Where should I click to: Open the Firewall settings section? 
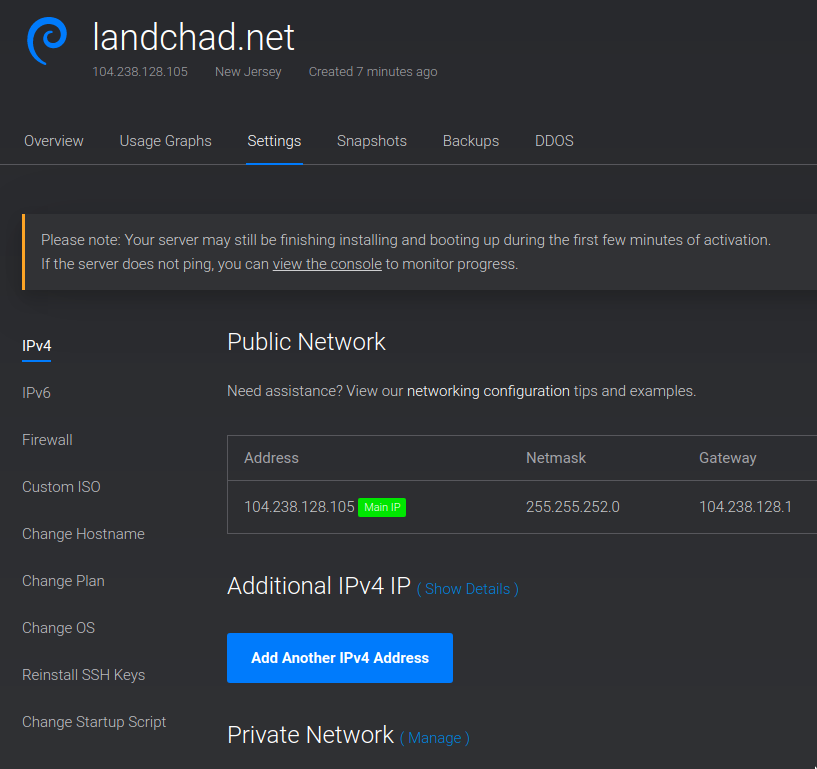coord(47,440)
